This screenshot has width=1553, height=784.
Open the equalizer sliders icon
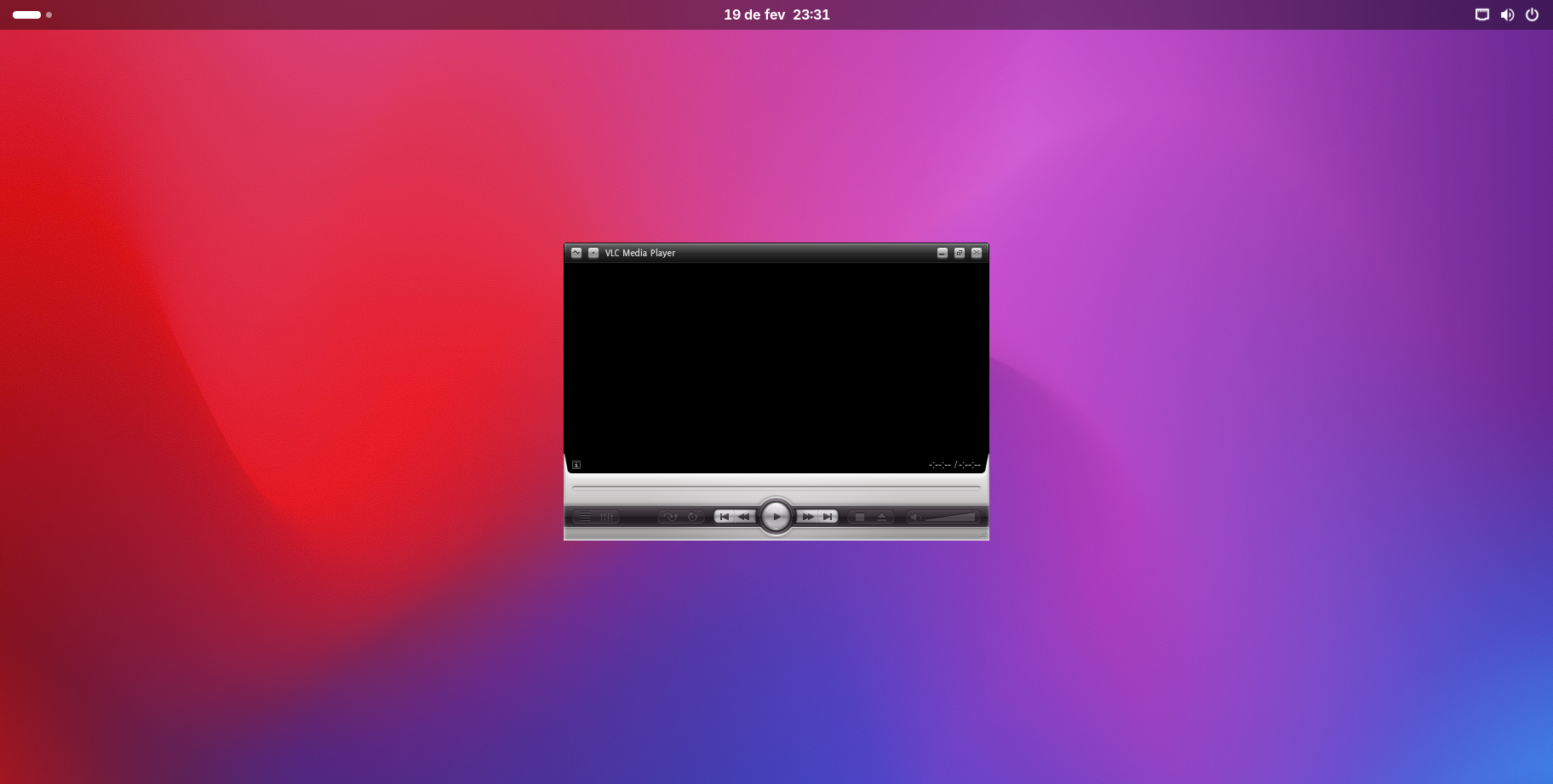click(607, 517)
